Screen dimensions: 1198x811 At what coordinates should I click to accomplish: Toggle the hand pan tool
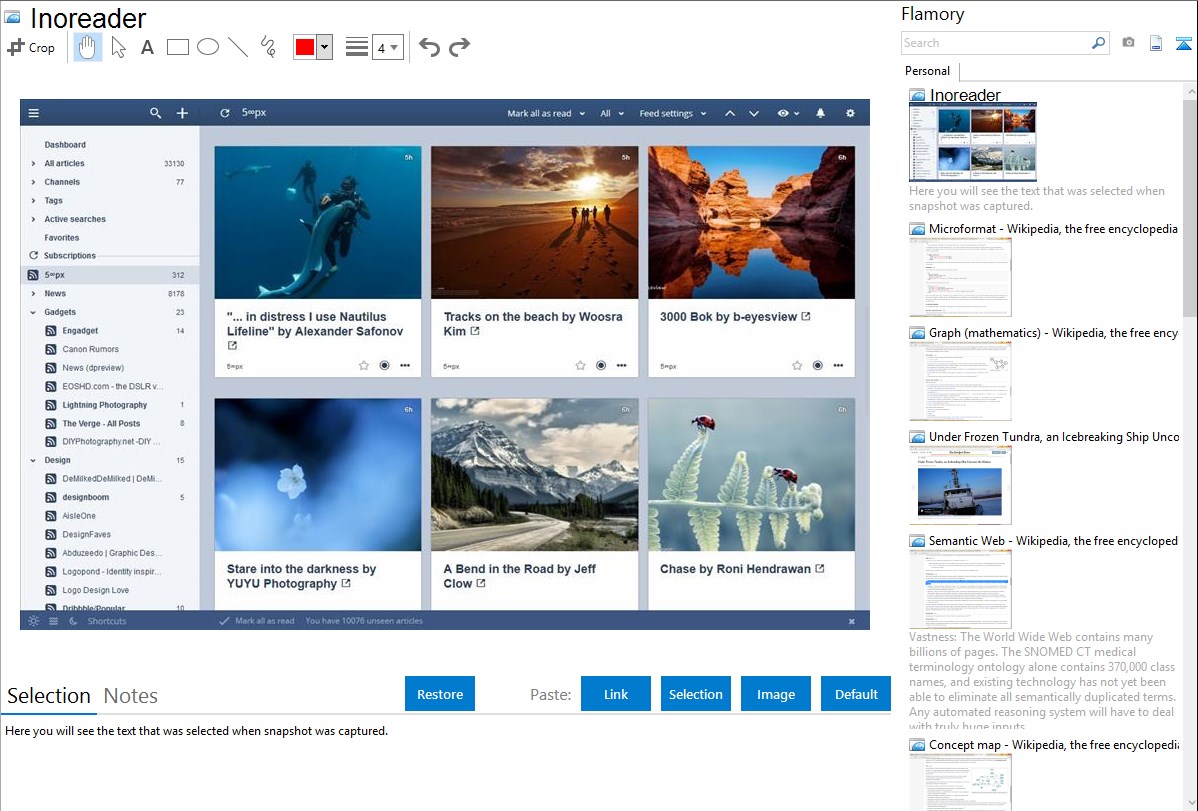(88, 47)
